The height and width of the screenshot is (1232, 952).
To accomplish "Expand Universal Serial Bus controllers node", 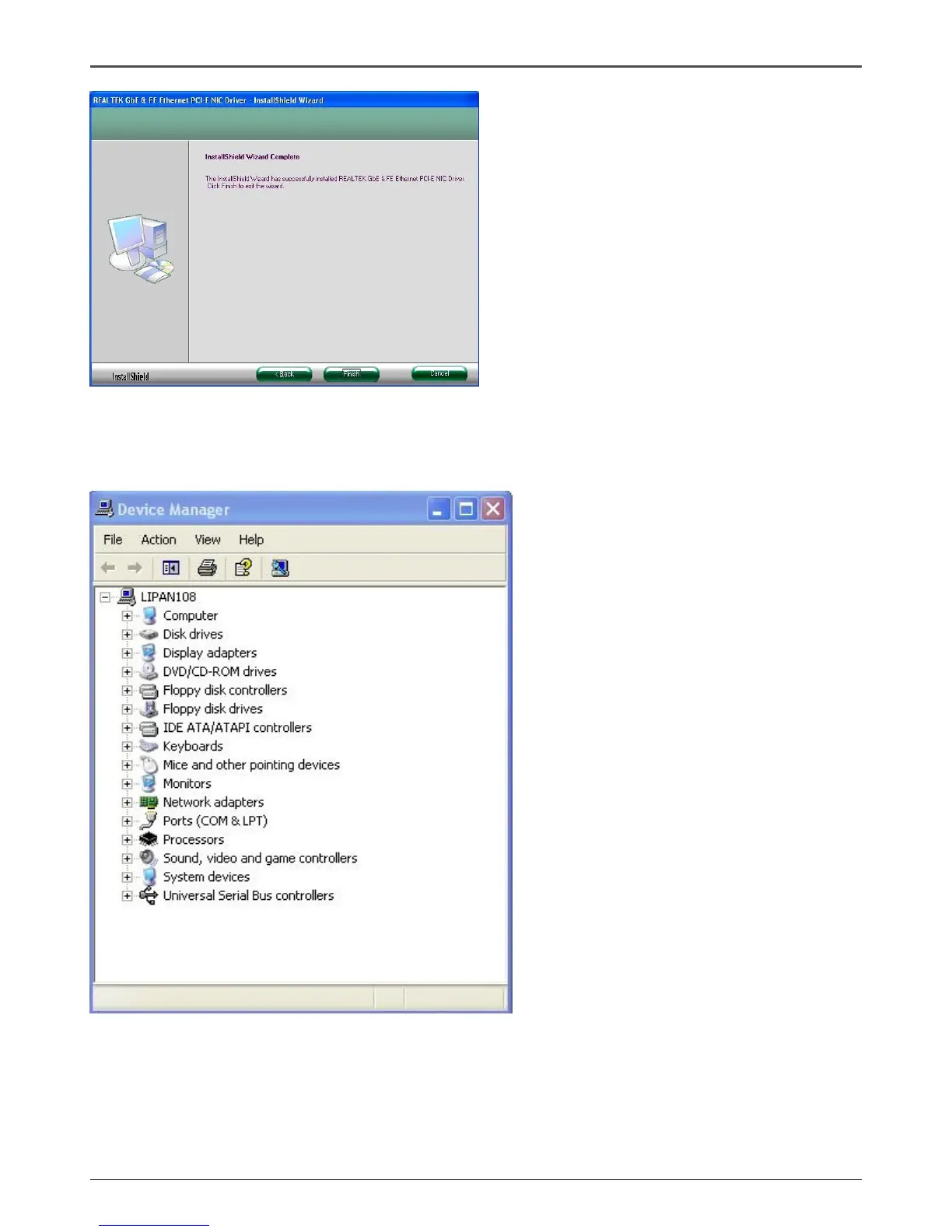I will click(127, 896).
